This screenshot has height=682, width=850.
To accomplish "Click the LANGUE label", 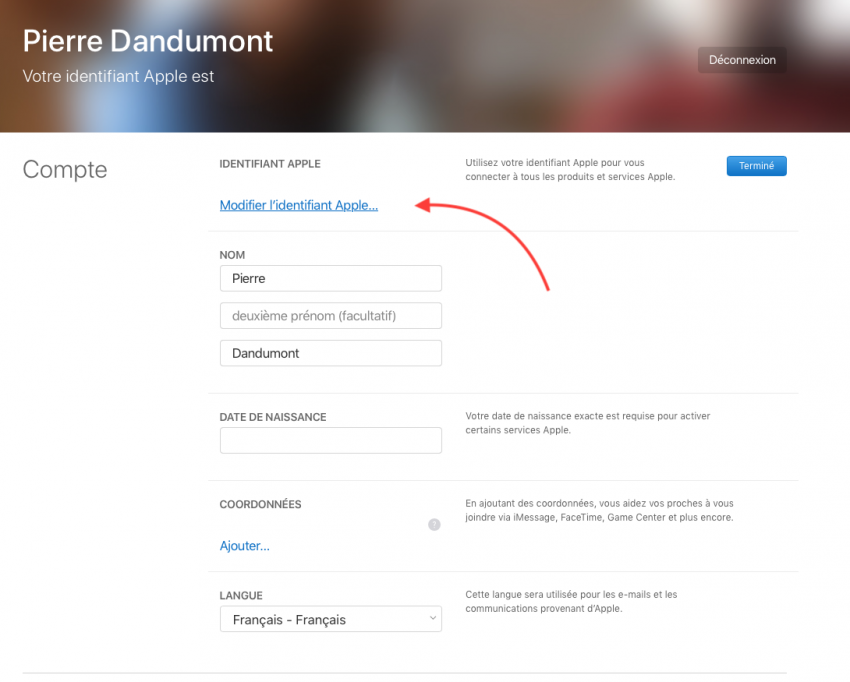I will (x=241, y=595).
